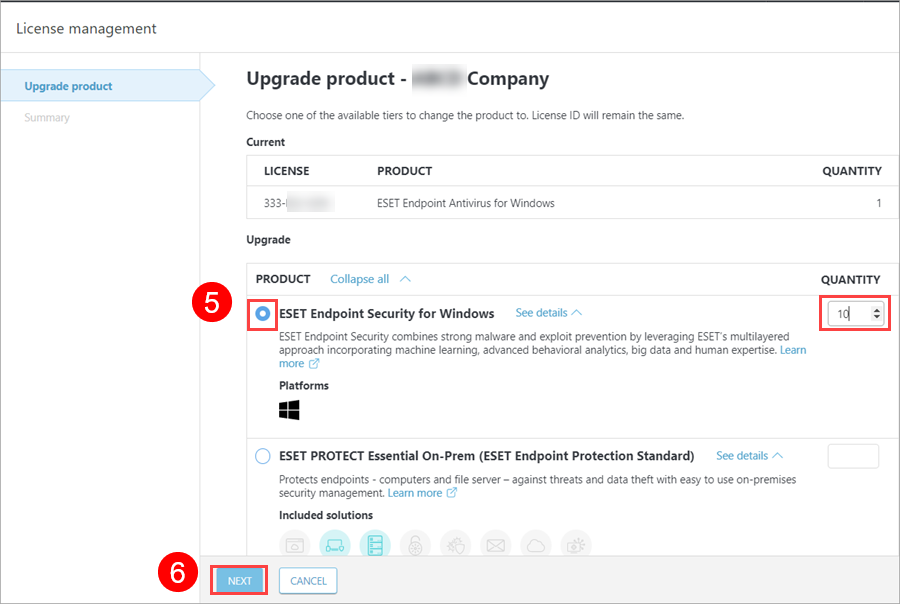Click the Windows platform logo icon
This screenshot has width=900, height=604.
coord(289,410)
